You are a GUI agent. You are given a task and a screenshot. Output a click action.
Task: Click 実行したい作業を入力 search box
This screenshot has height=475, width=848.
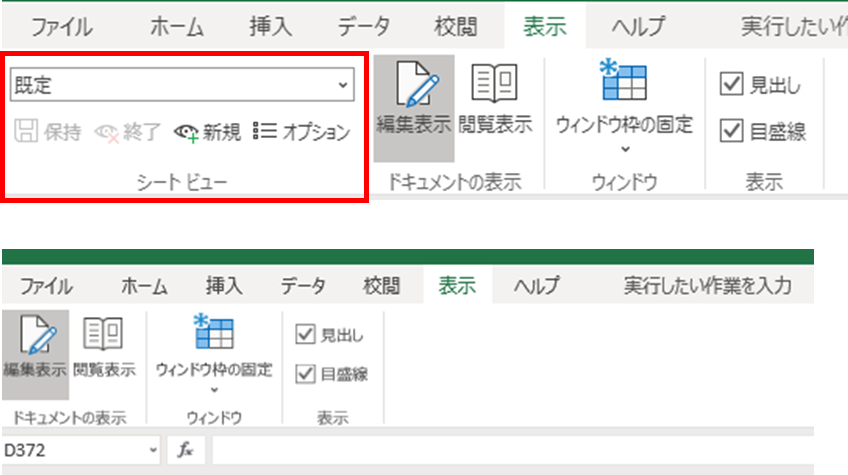(x=707, y=286)
